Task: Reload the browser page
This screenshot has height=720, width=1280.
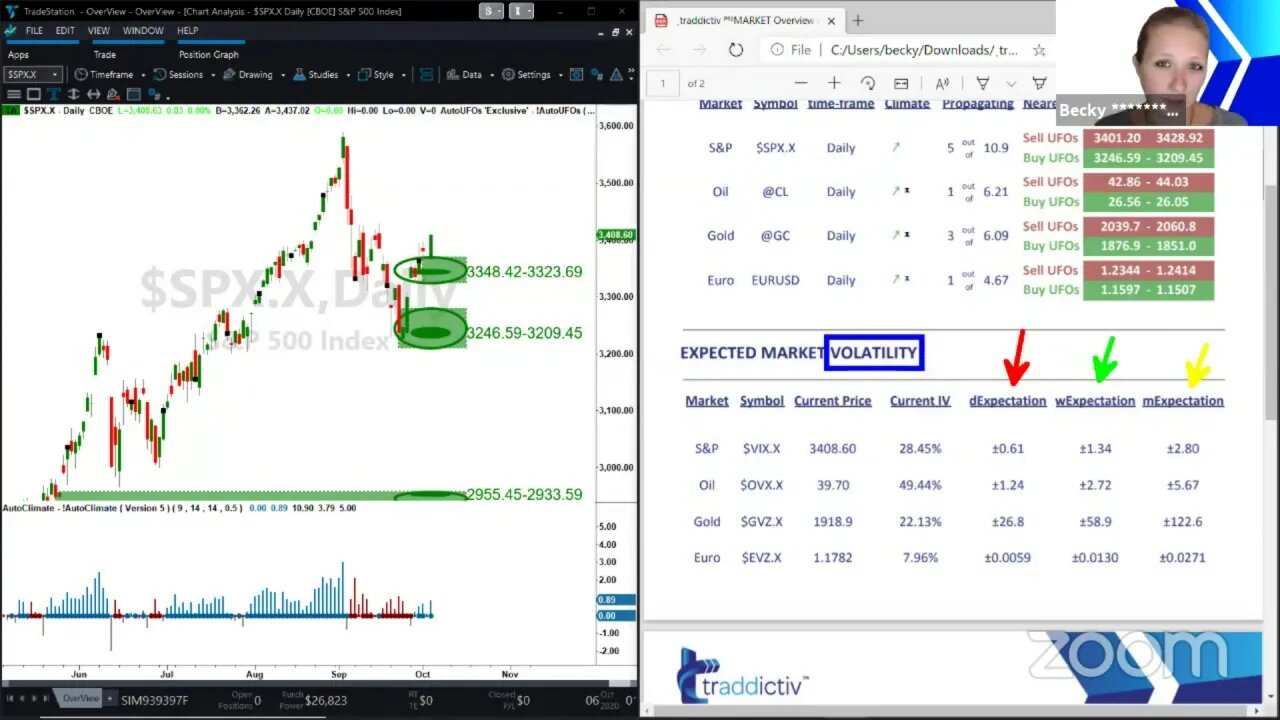Action: click(x=736, y=49)
